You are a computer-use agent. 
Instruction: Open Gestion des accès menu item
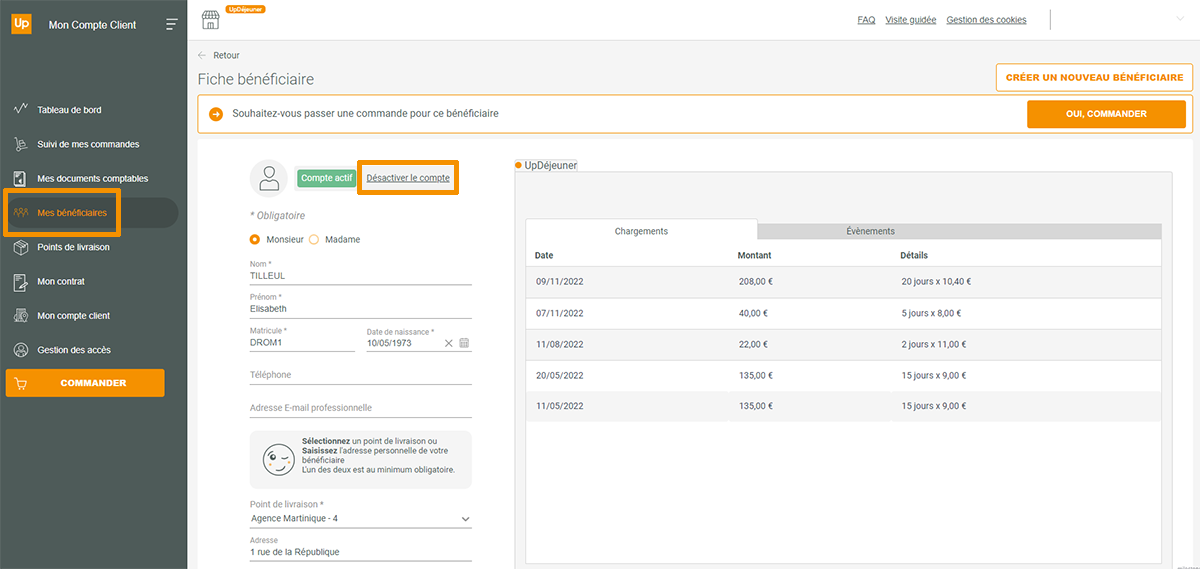coord(74,350)
